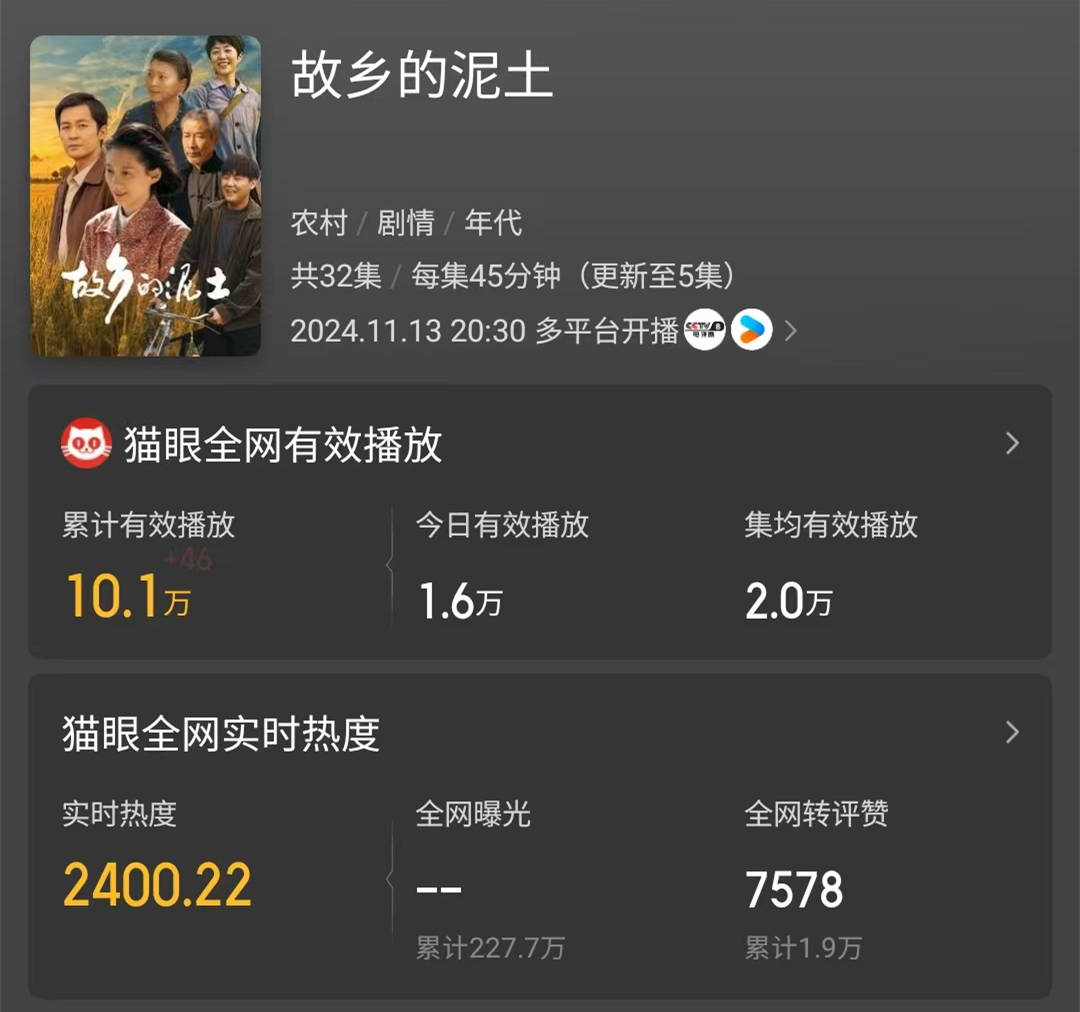Tap the drama title 故乡的泥土
Screen dimensions: 1080x1012
click(x=422, y=75)
